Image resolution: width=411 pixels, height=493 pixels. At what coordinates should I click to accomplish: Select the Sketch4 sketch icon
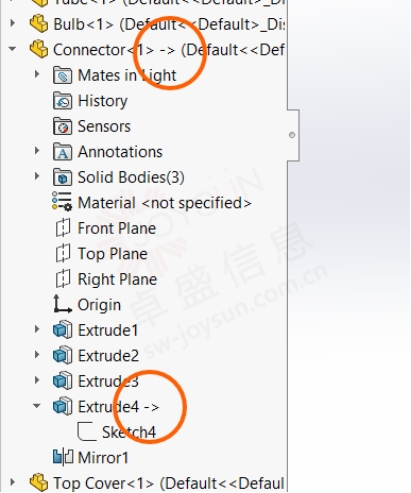pos(87,432)
